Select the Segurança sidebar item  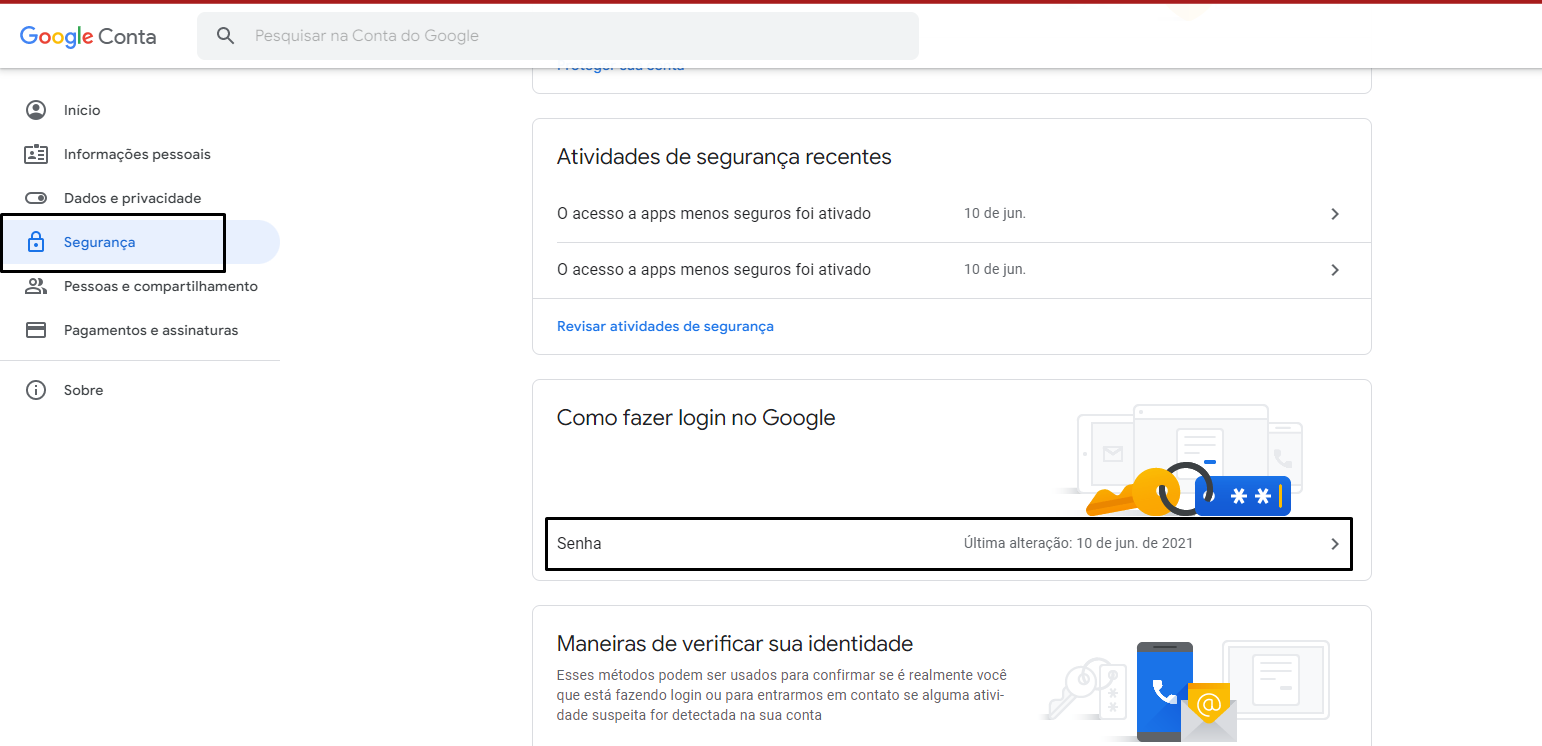tap(140, 242)
